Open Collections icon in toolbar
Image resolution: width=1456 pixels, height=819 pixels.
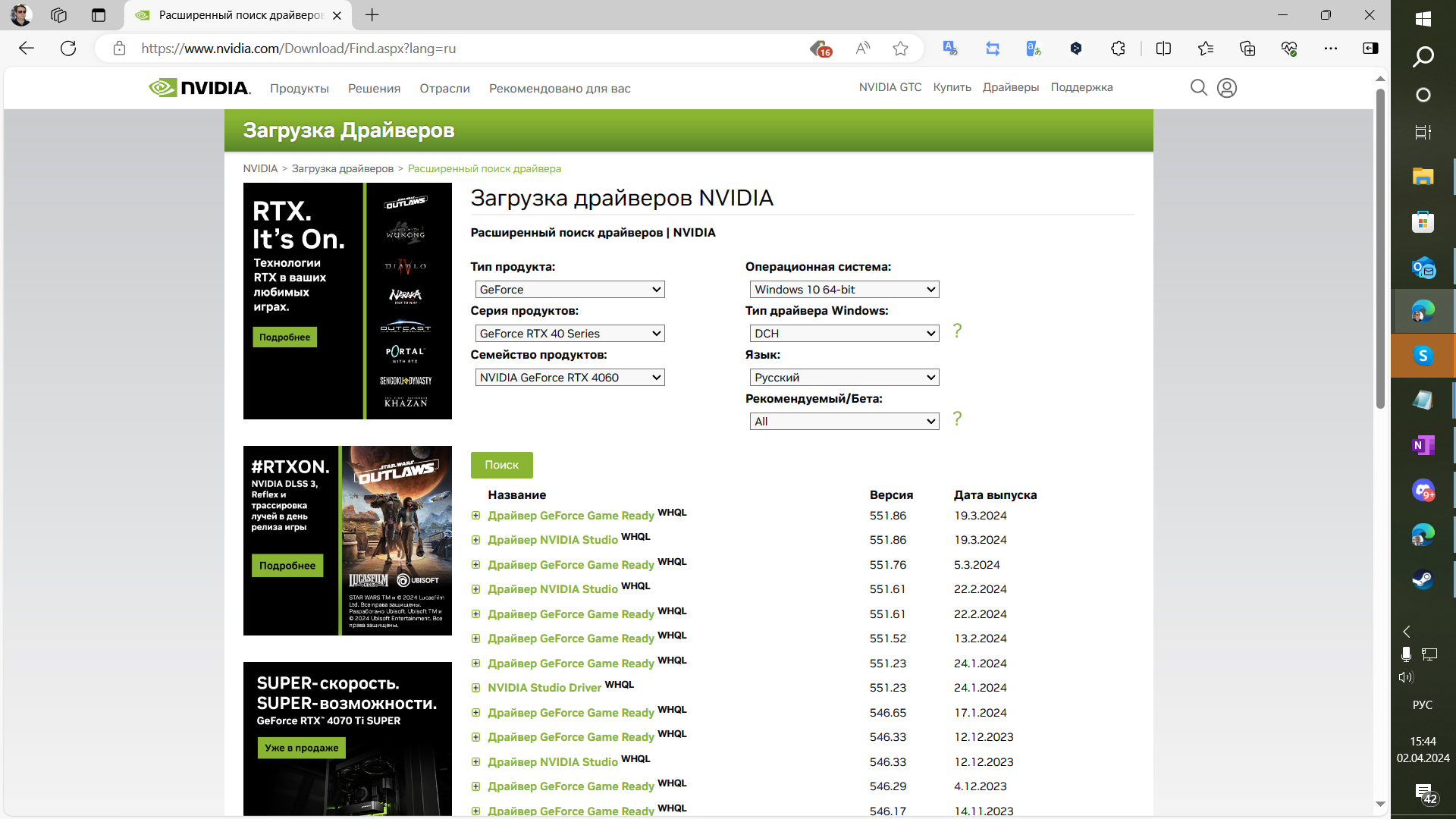(1247, 49)
